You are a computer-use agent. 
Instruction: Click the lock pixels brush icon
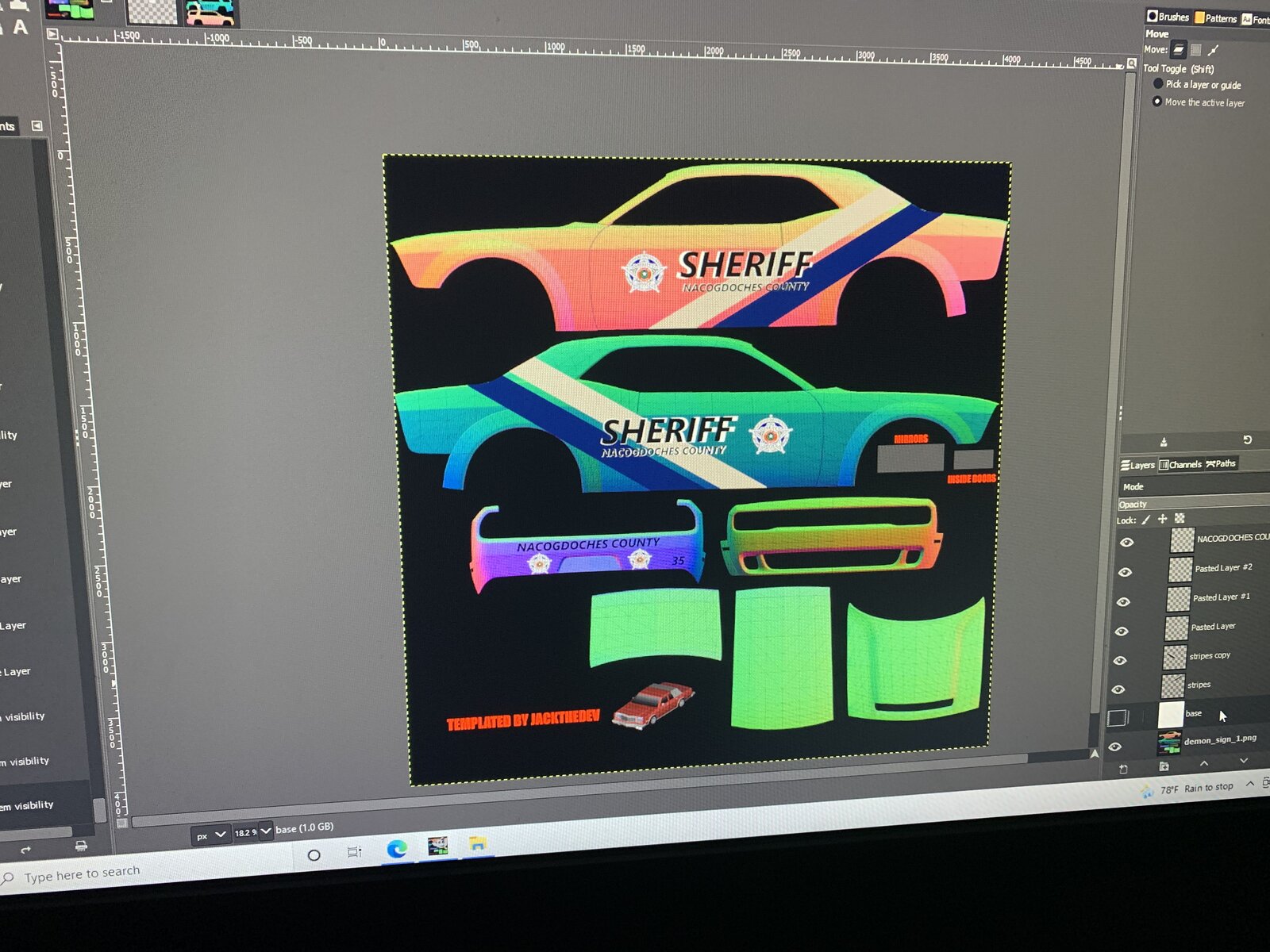click(x=1145, y=520)
